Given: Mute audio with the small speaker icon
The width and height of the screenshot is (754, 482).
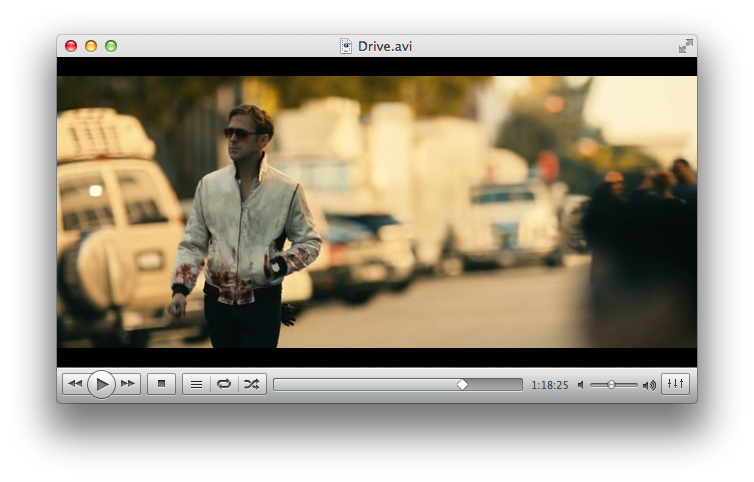Looking at the screenshot, I should (x=581, y=385).
